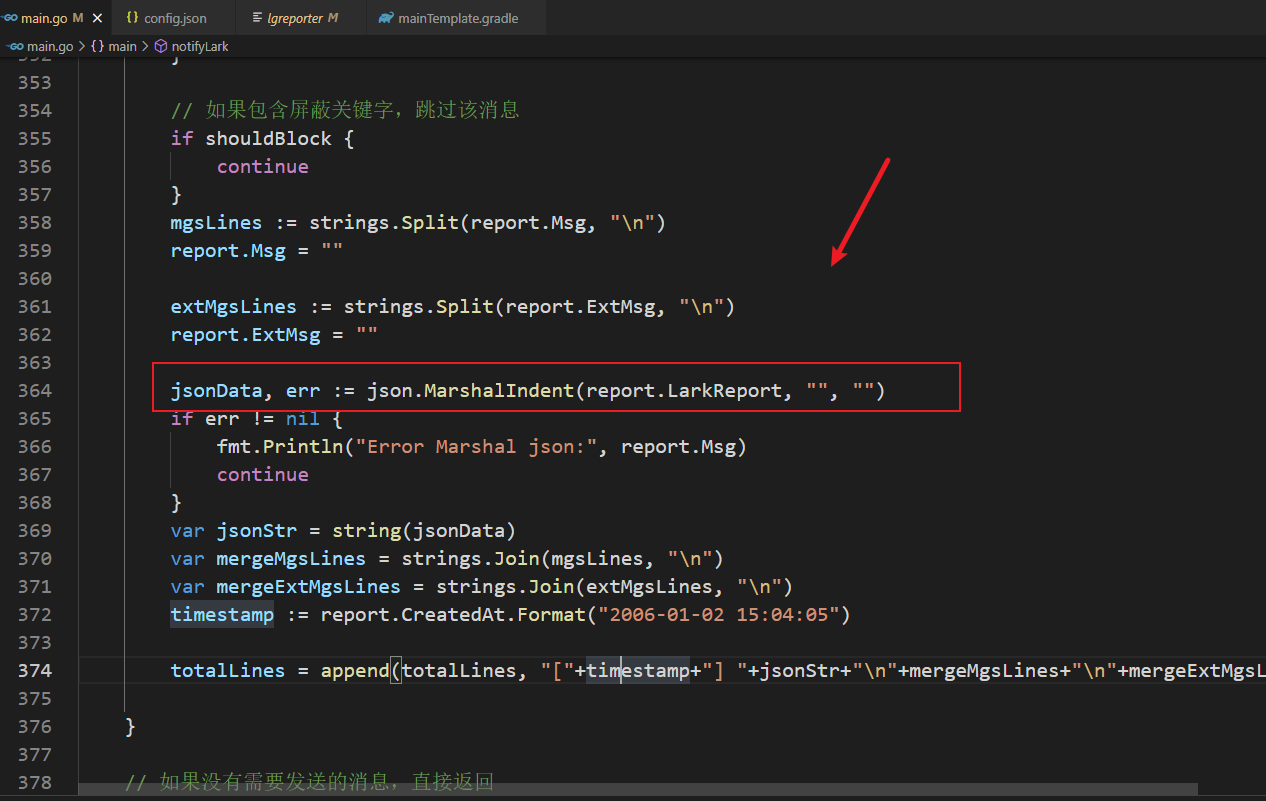
Task: Close the main.go tab
Action: 97,18
